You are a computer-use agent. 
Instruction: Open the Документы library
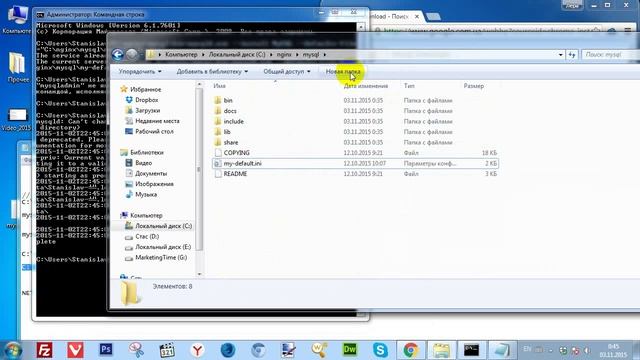(151, 173)
